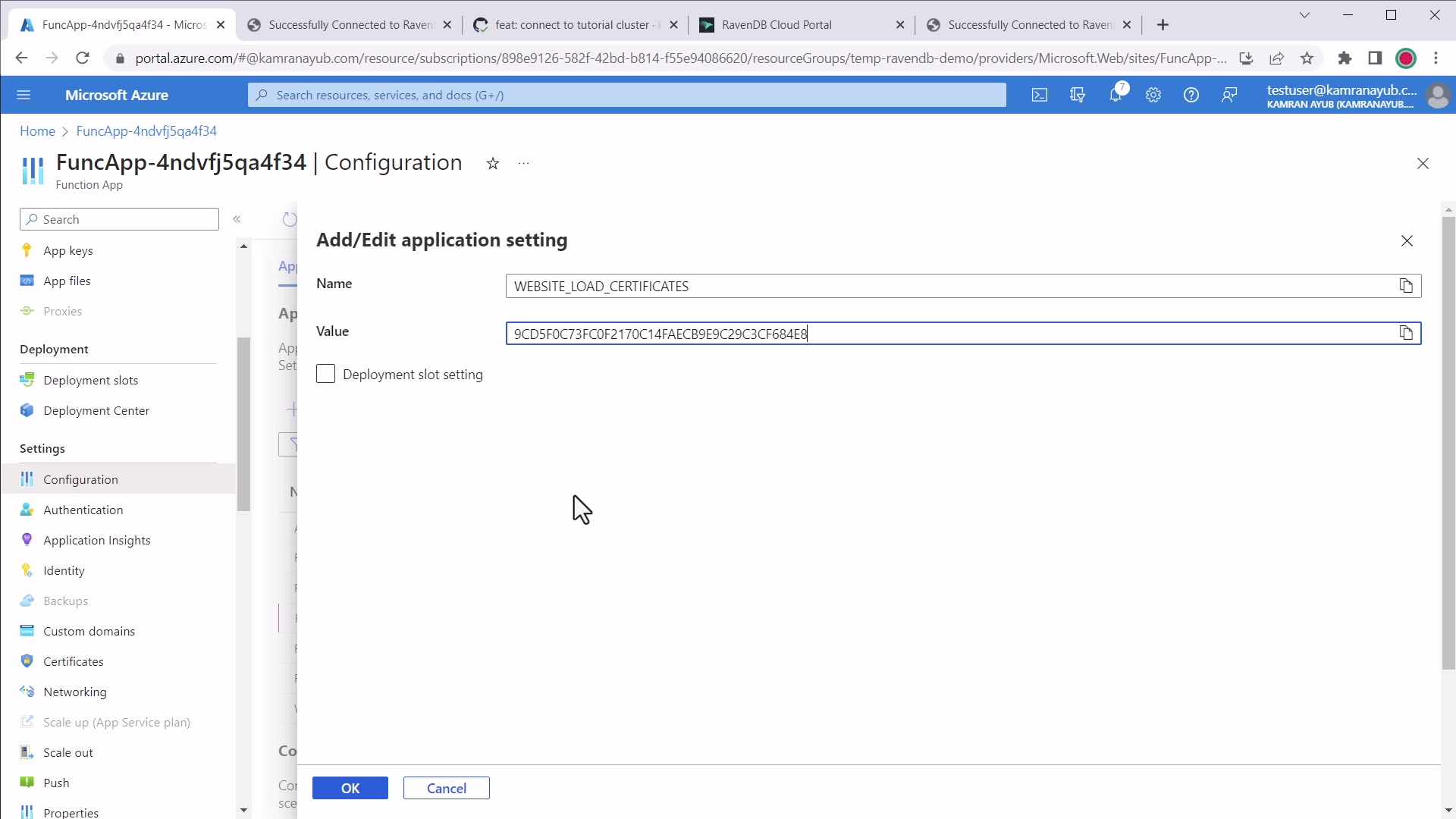Screen dimensions: 1456x819
Task: Bookmark this page with star icon
Action: [x=1307, y=58]
